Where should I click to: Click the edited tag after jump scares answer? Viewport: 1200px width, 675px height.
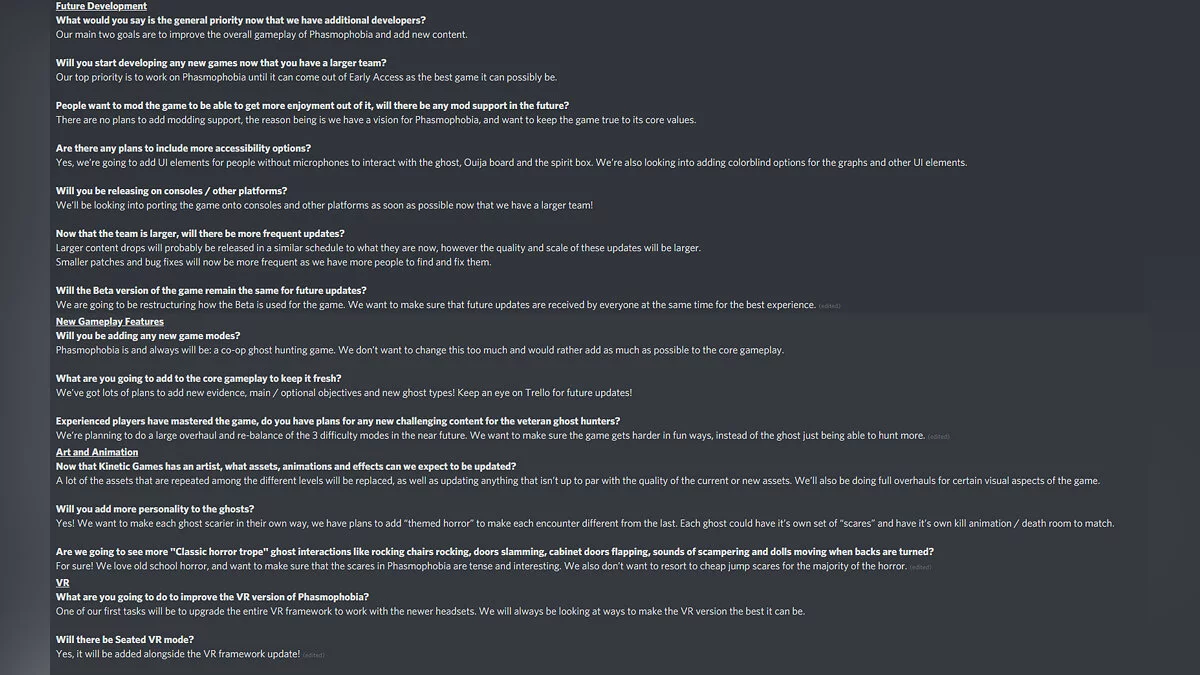coord(919,568)
